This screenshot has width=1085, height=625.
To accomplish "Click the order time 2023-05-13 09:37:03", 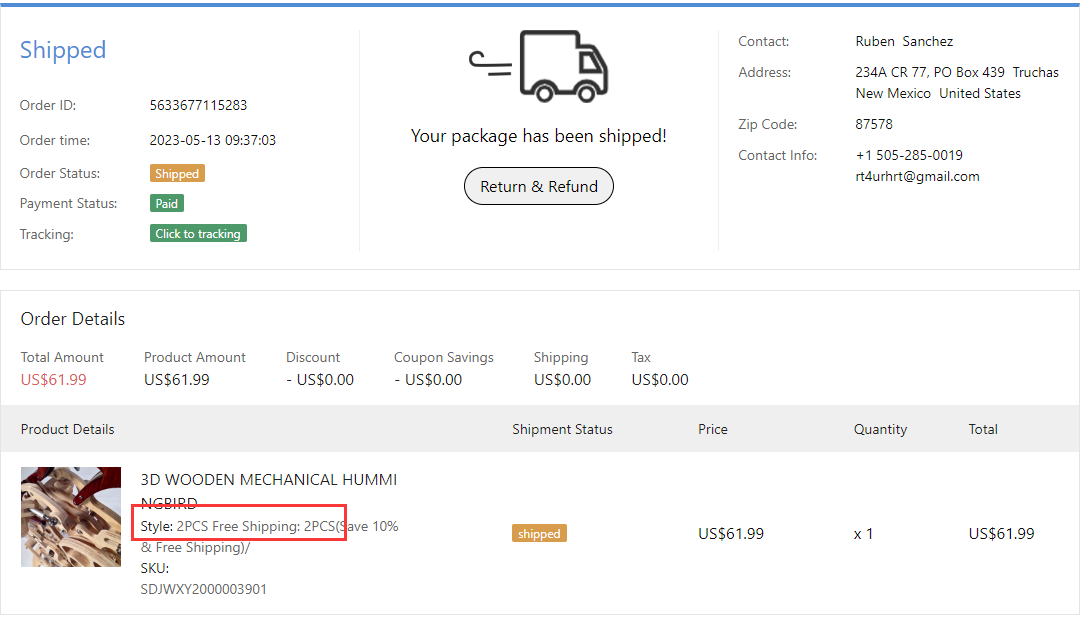I will click(x=213, y=140).
